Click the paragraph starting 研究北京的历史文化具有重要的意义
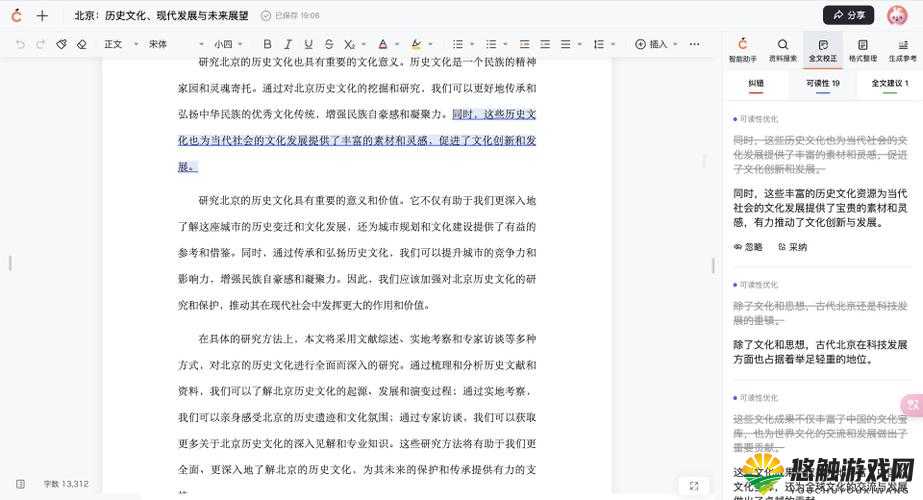The height and width of the screenshot is (500, 923). click(x=357, y=253)
